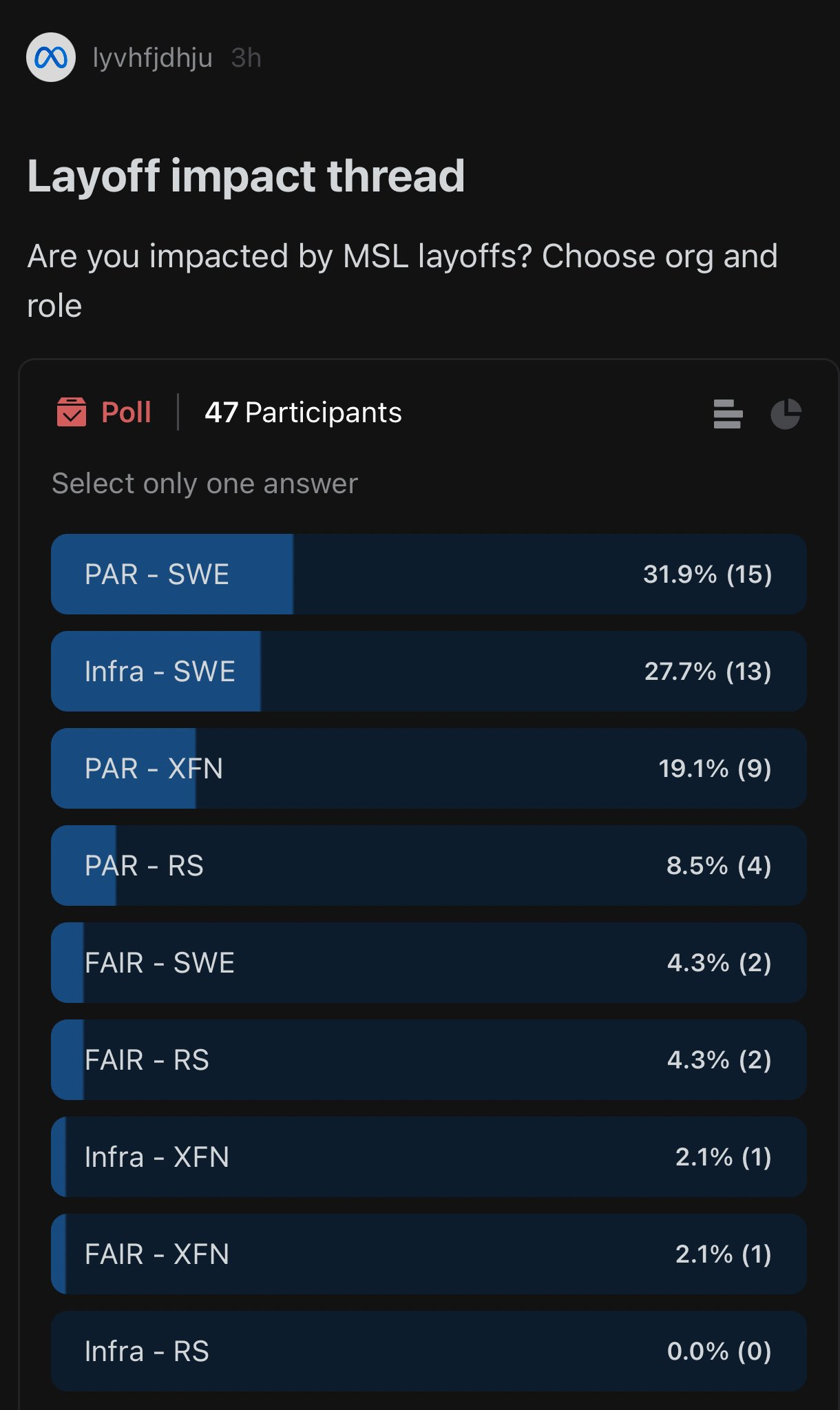The width and height of the screenshot is (840, 1410).
Task: Switch to bar chart poll view
Action: point(727,414)
